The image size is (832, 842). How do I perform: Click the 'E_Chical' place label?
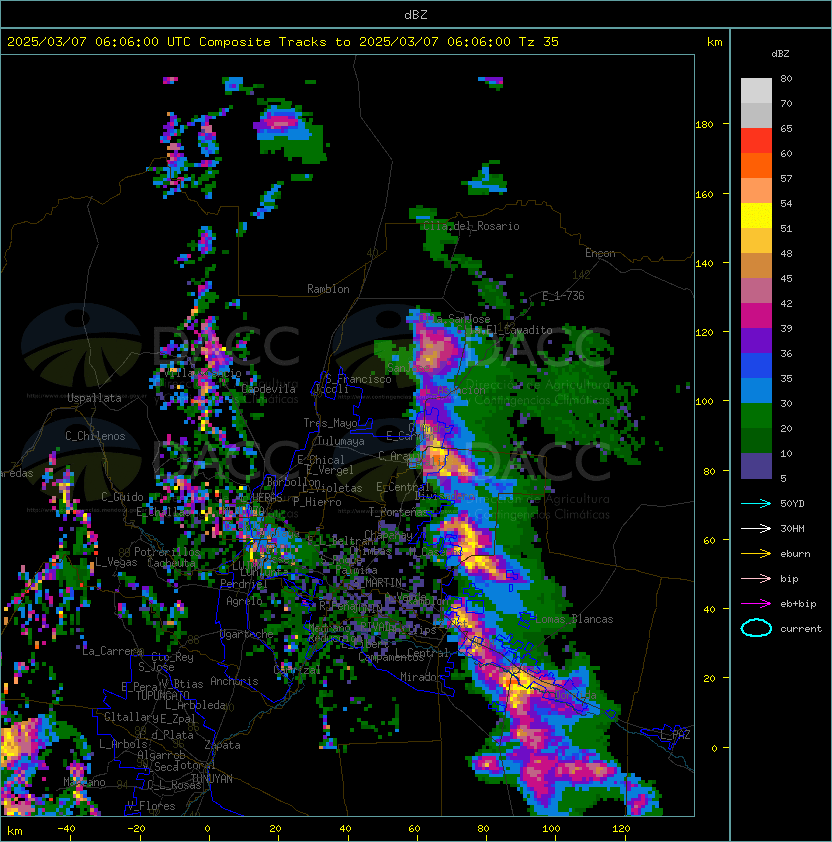(321, 460)
